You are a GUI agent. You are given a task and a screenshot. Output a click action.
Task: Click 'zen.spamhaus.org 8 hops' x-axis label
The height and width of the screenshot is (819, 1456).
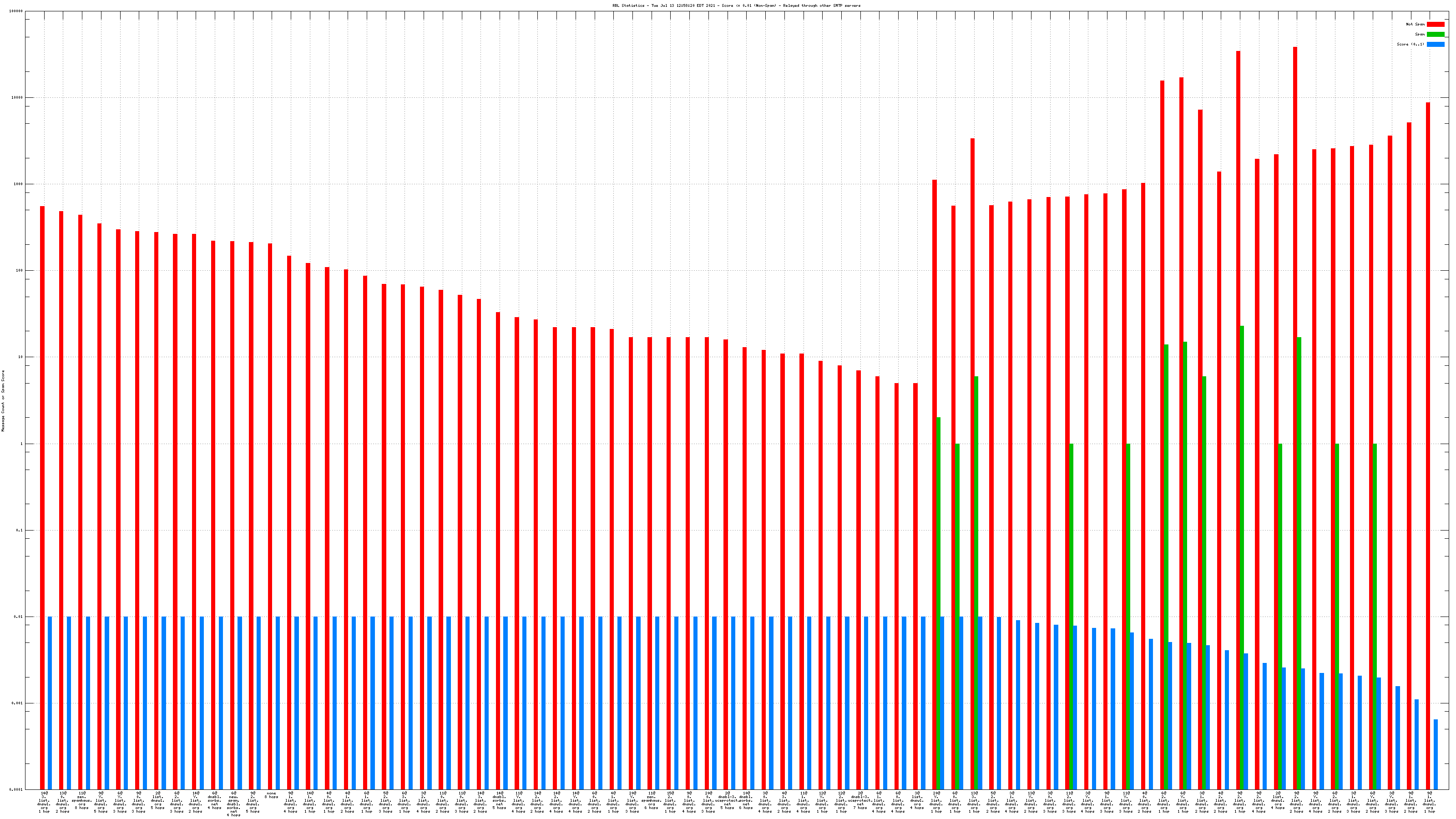click(x=82, y=800)
